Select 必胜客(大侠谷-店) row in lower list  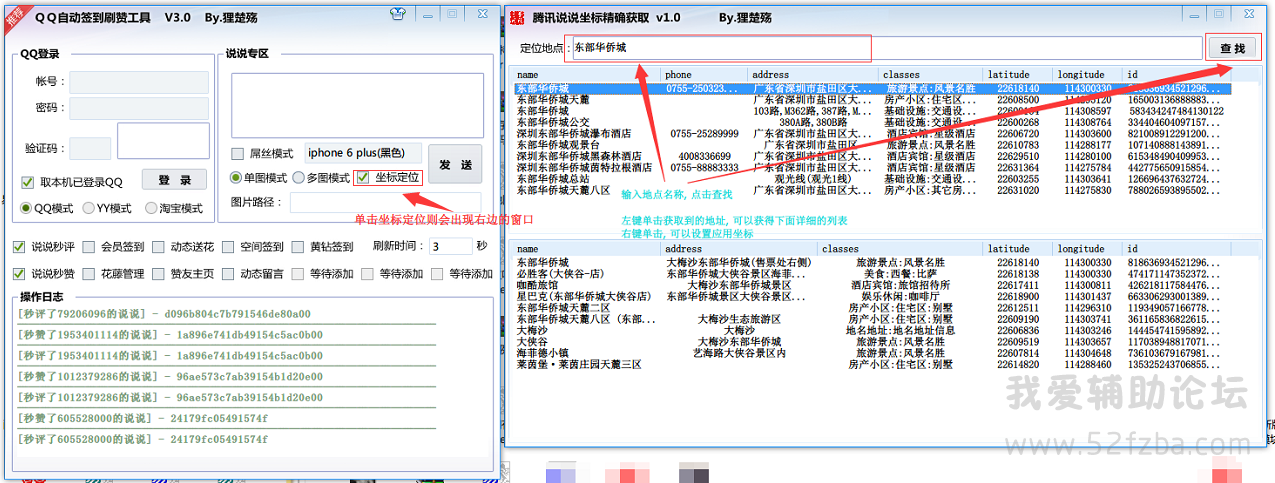pyautogui.click(x=871, y=273)
